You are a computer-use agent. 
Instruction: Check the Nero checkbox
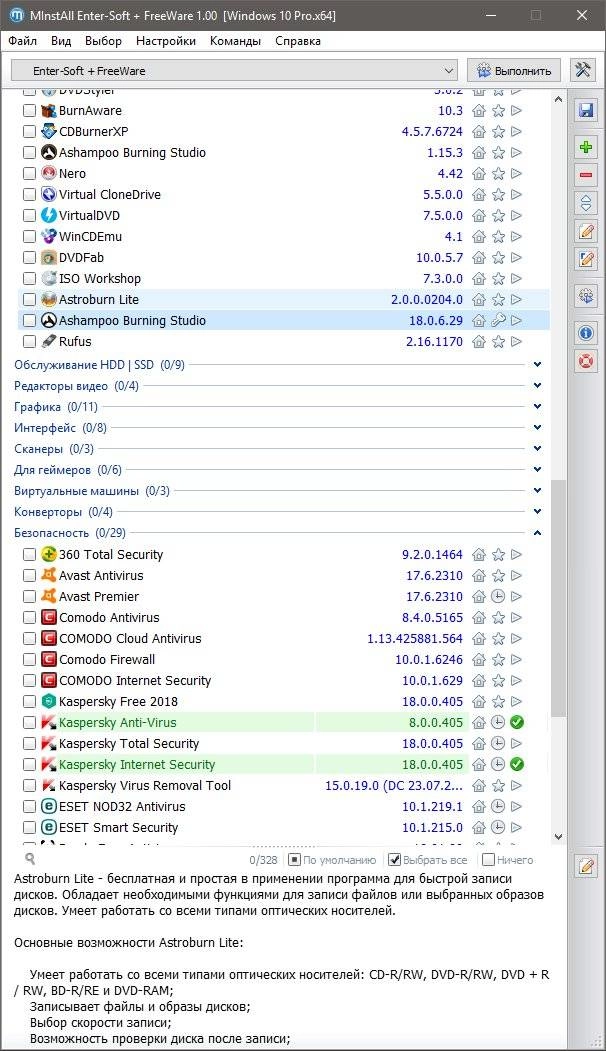[x=29, y=174]
